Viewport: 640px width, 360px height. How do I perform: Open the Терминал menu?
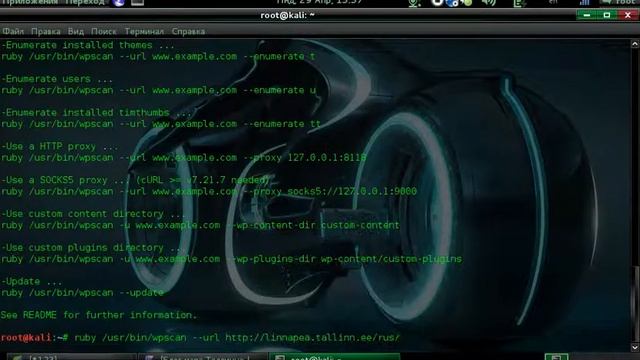point(144,31)
